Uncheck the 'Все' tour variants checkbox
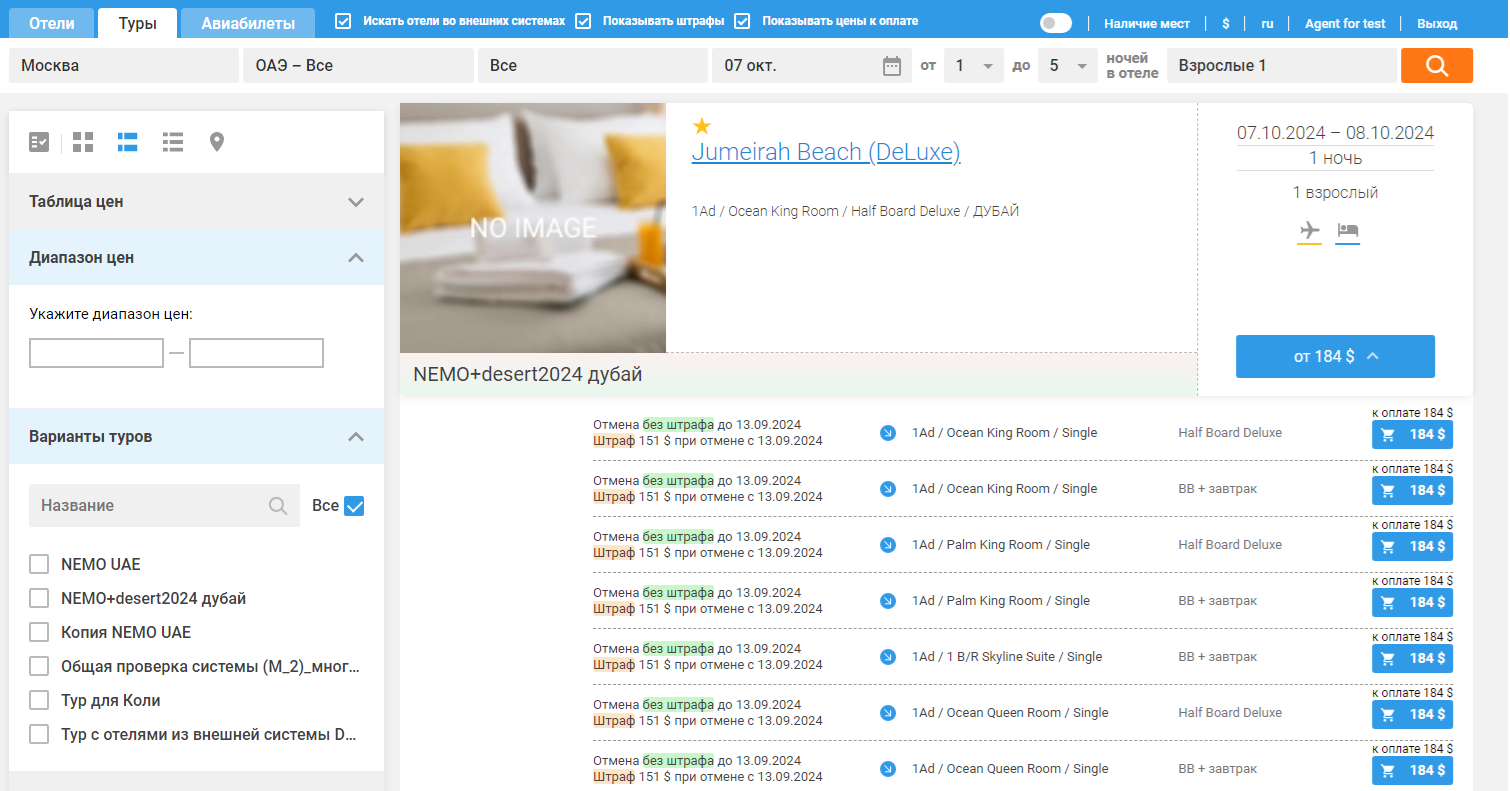Screen dimensions: 1510x791 tap(354, 506)
